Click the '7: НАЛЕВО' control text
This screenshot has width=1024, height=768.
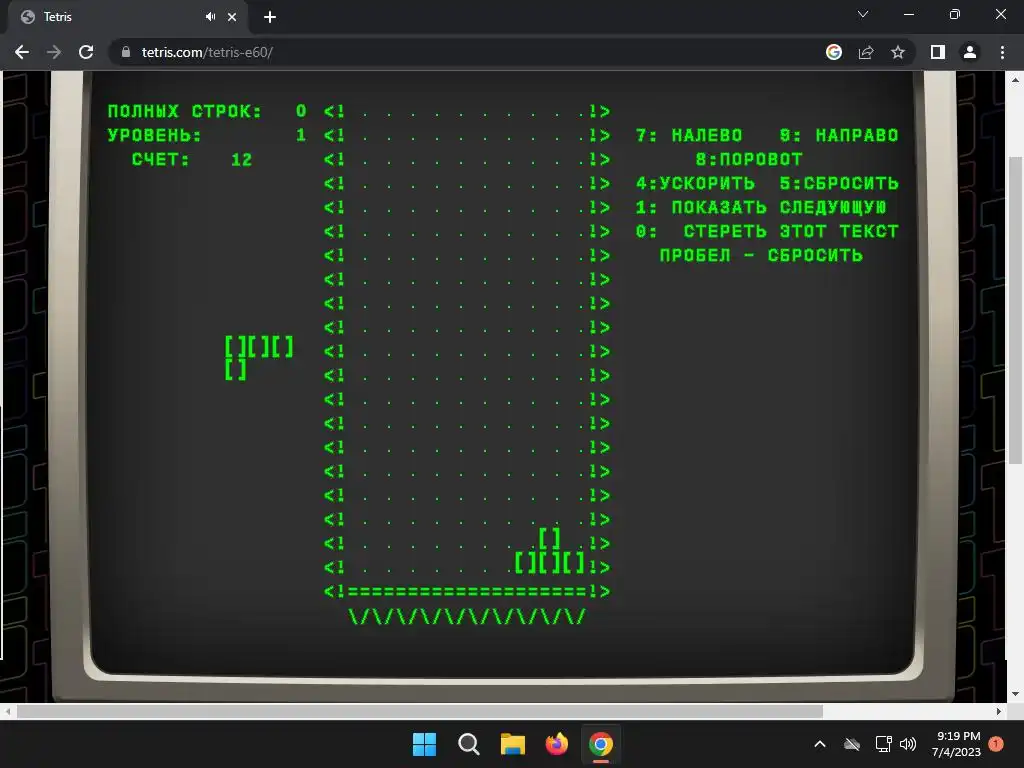689,135
